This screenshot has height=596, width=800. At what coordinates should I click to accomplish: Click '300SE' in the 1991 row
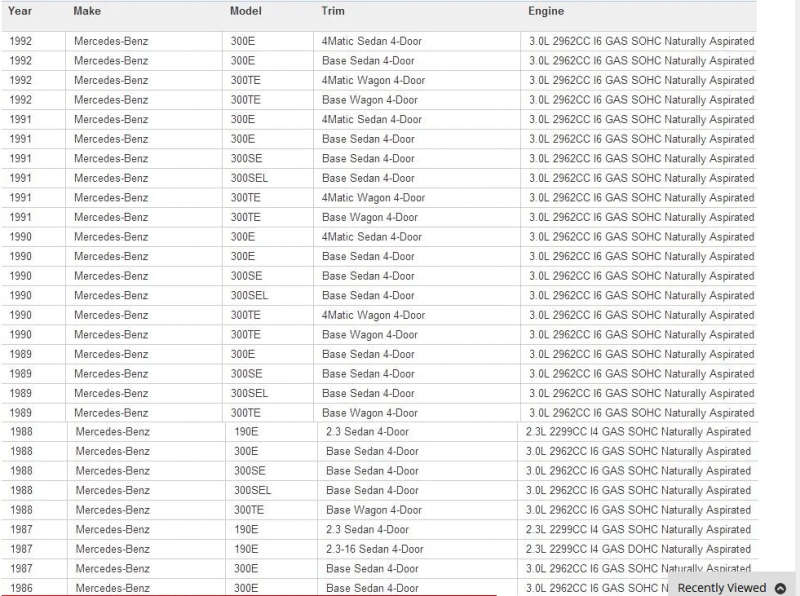click(x=246, y=159)
